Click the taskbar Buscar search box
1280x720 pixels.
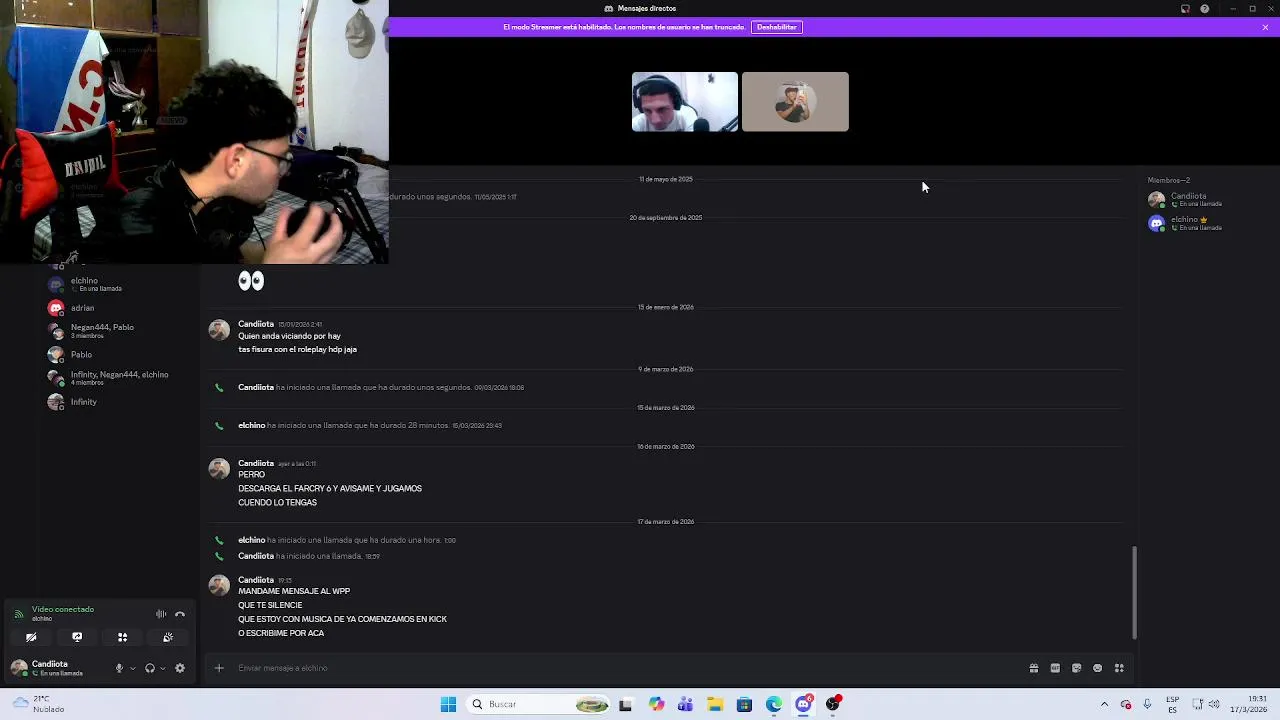point(539,704)
